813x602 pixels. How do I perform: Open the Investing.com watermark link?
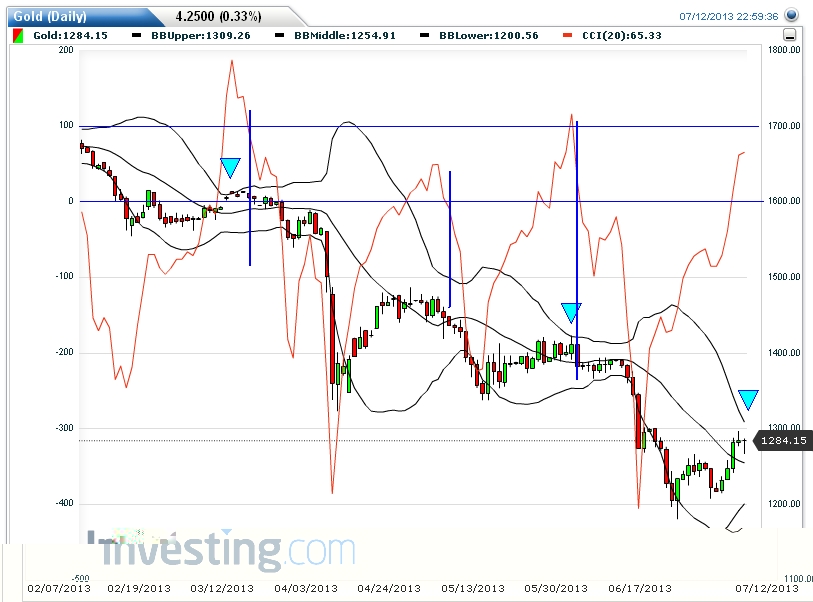[x=220, y=550]
